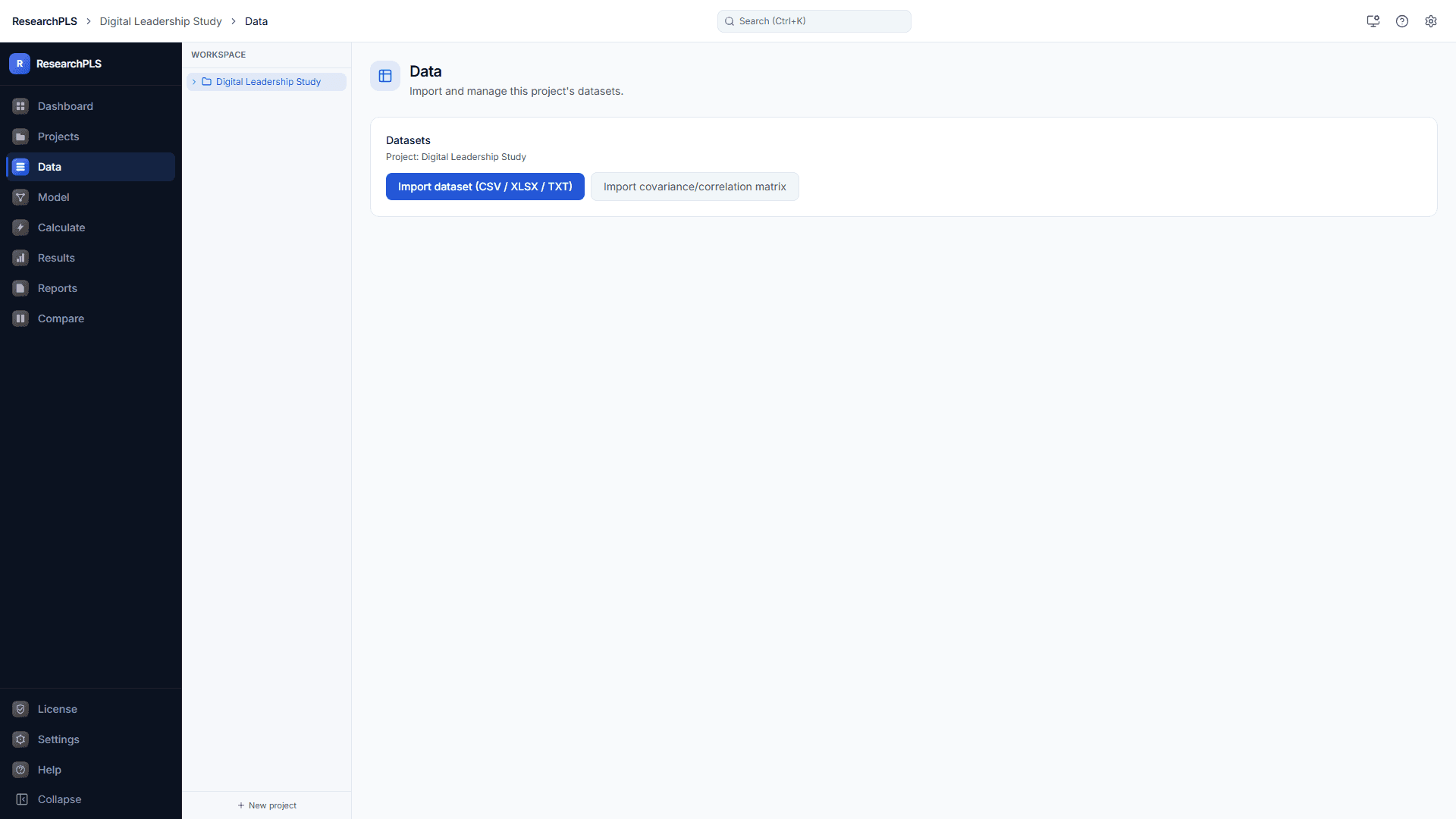The height and width of the screenshot is (819, 1456).
Task: Go to the Reports section
Action: 90,288
